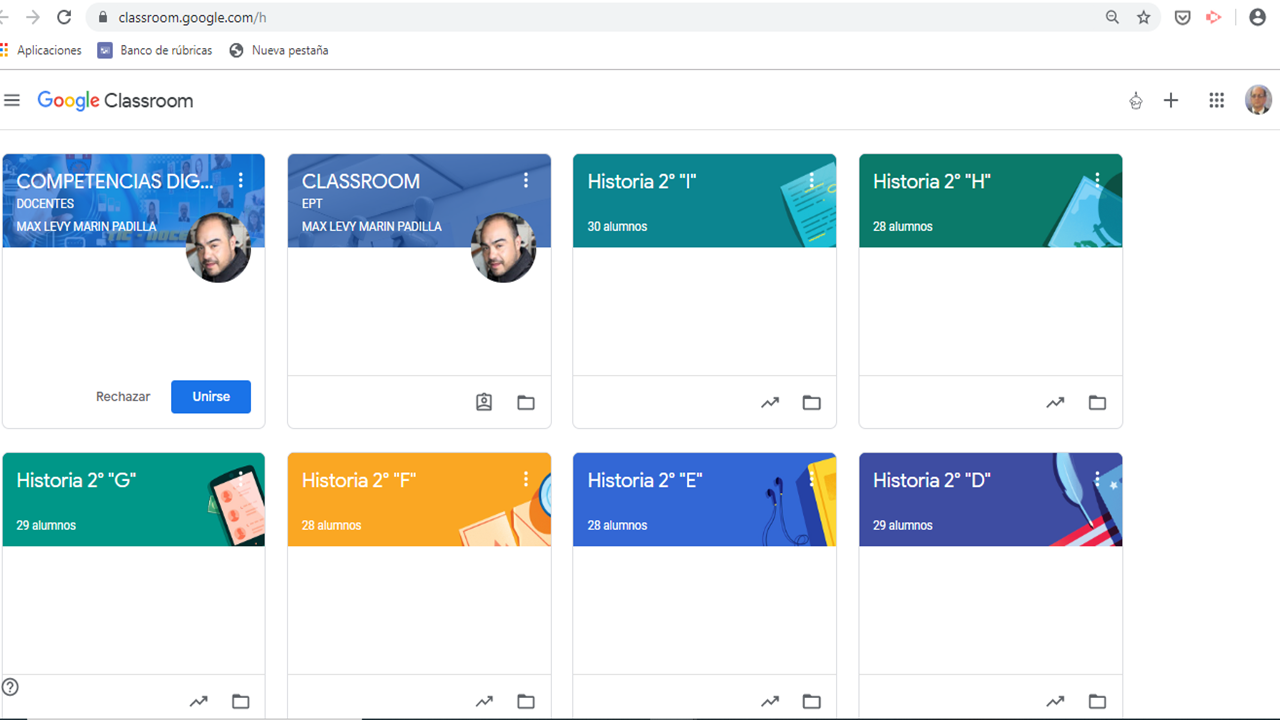Open gradebook trend icon for Historia 2° "G"
The height and width of the screenshot is (720, 1280).
tap(199, 702)
